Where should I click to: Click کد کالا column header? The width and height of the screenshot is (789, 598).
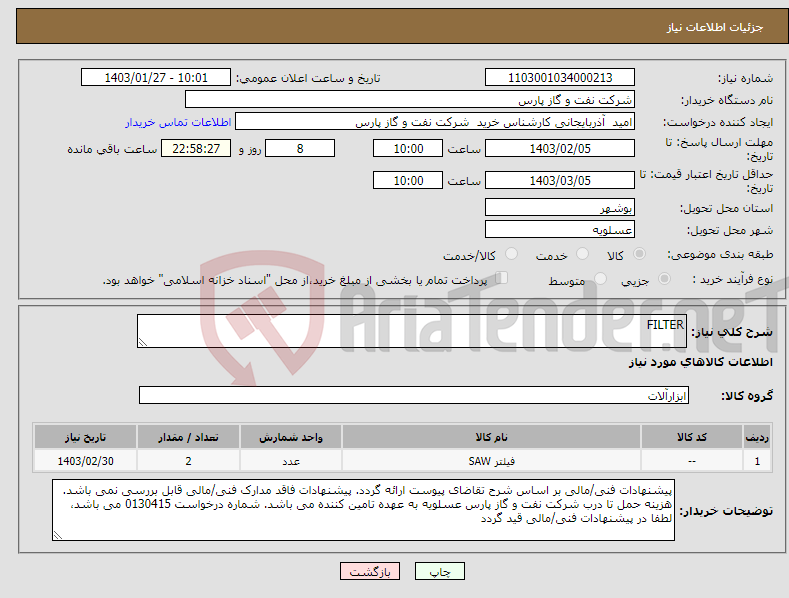click(x=692, y=437)
